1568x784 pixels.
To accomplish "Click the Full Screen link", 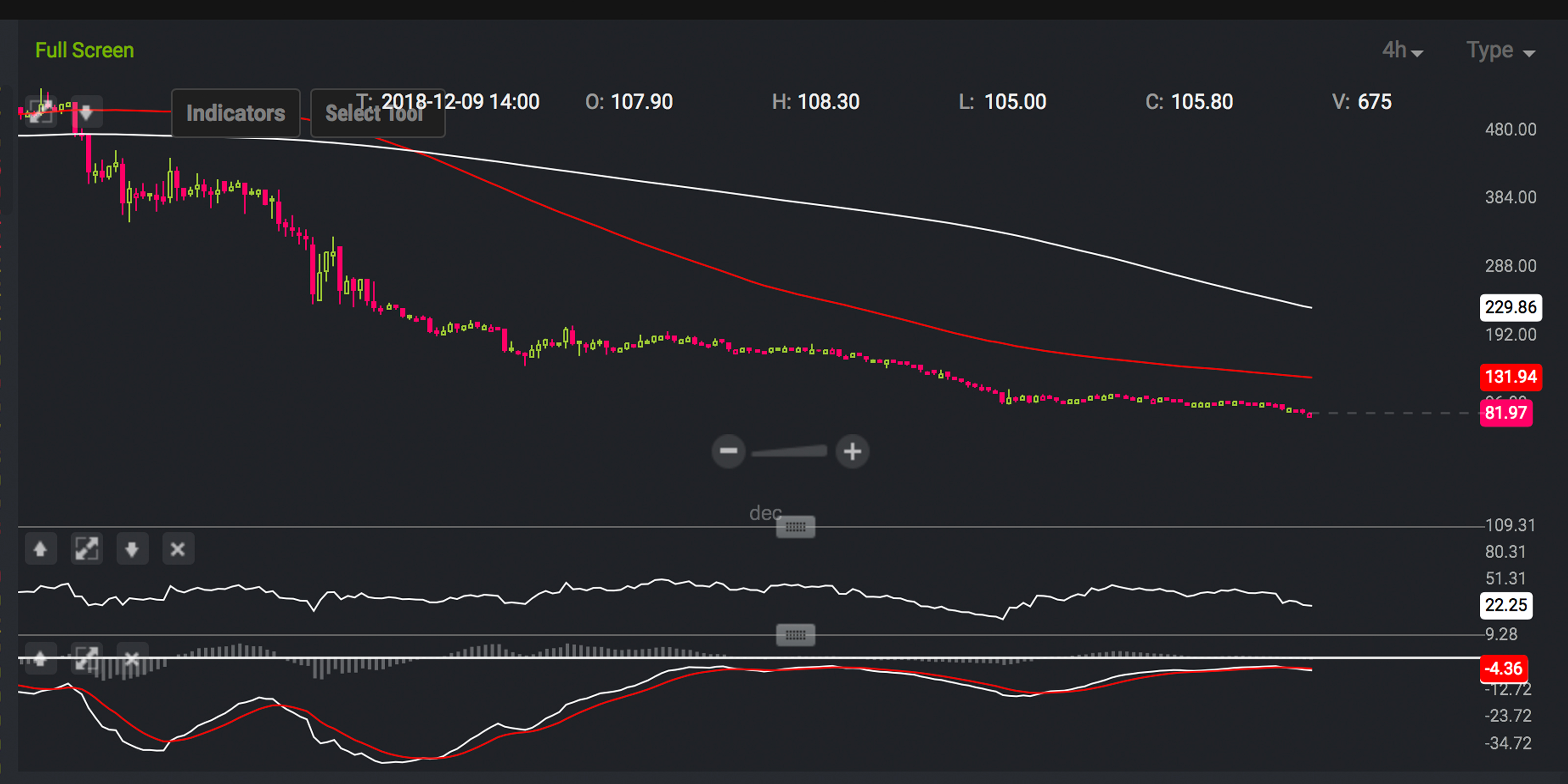I will pos(85,50).
